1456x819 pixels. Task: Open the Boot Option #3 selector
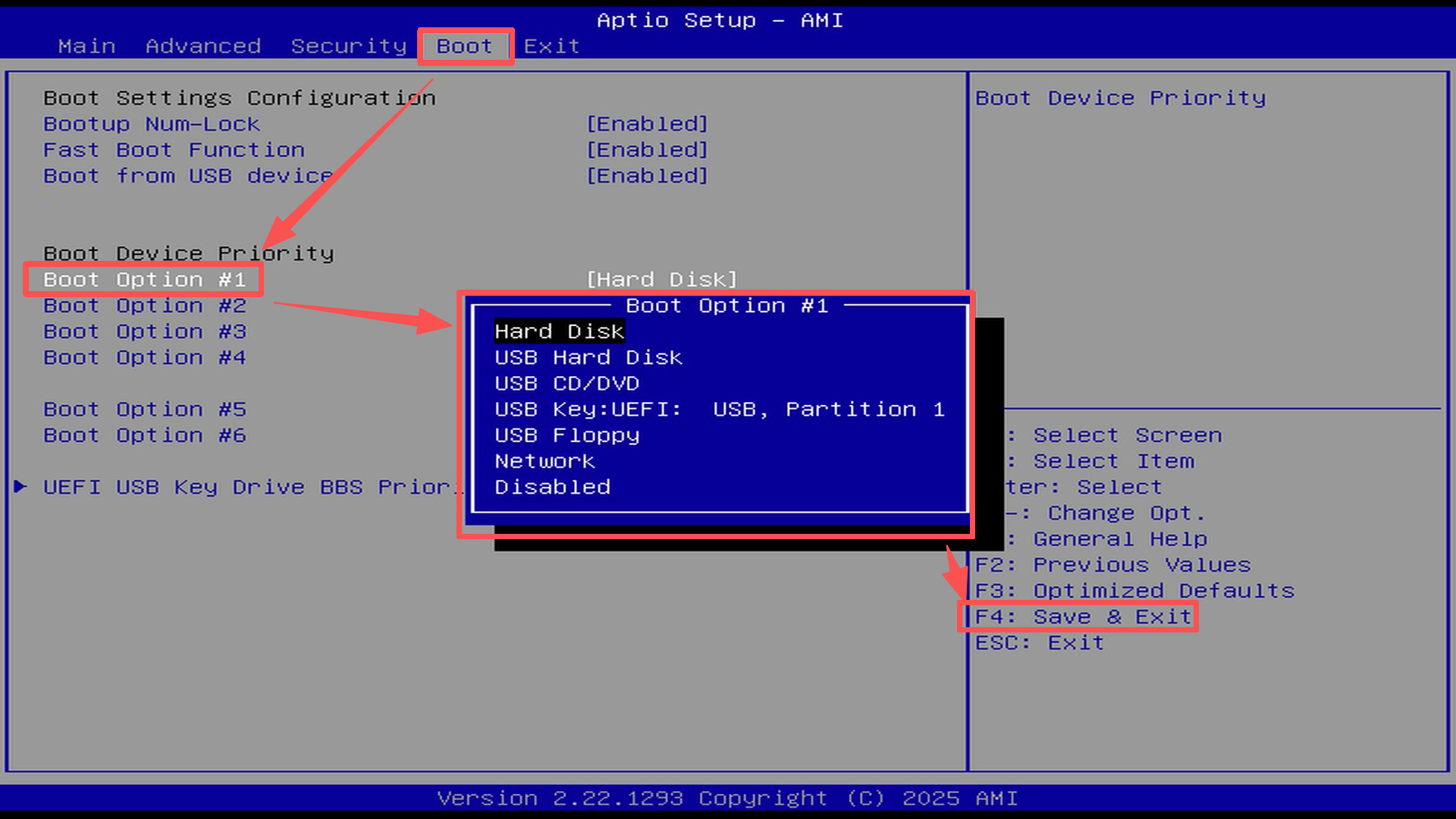pyautogui.click(x=143, y=331)
